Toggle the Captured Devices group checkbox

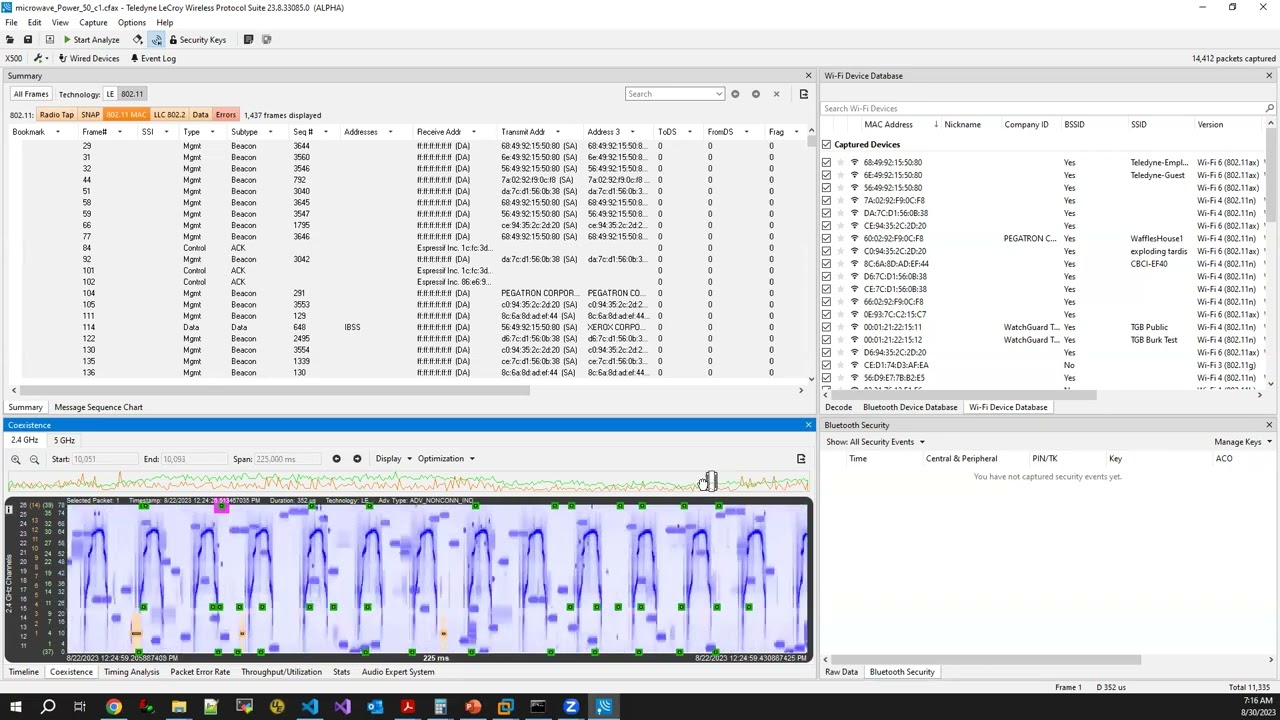[826, 145]
